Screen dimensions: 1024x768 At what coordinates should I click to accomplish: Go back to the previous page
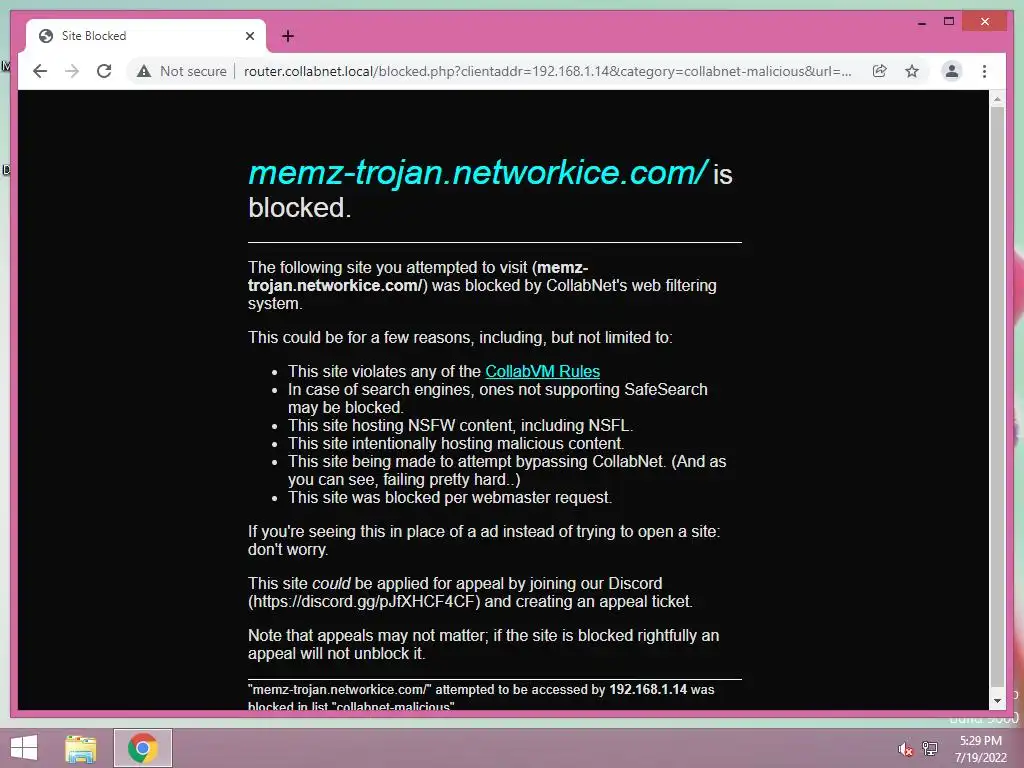(40, 71)
